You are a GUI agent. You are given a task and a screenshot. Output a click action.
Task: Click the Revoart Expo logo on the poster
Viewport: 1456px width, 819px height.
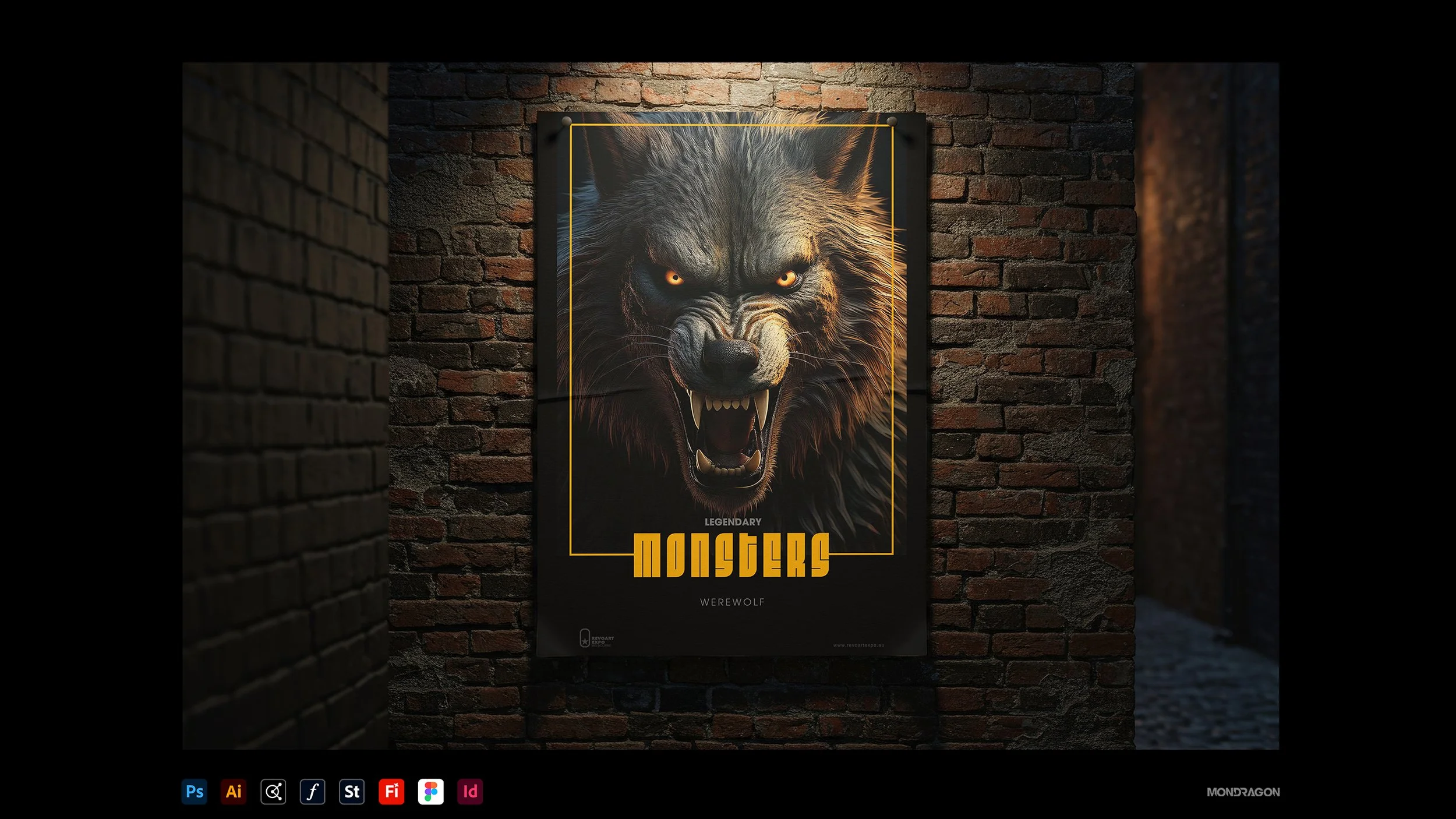tap(596, 638)
